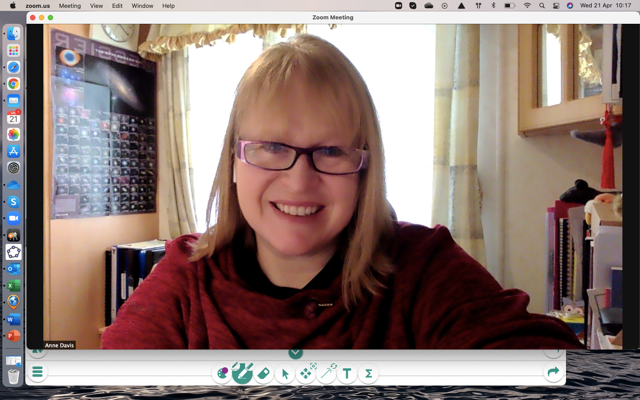Click the four-arrow move tool

306,373
